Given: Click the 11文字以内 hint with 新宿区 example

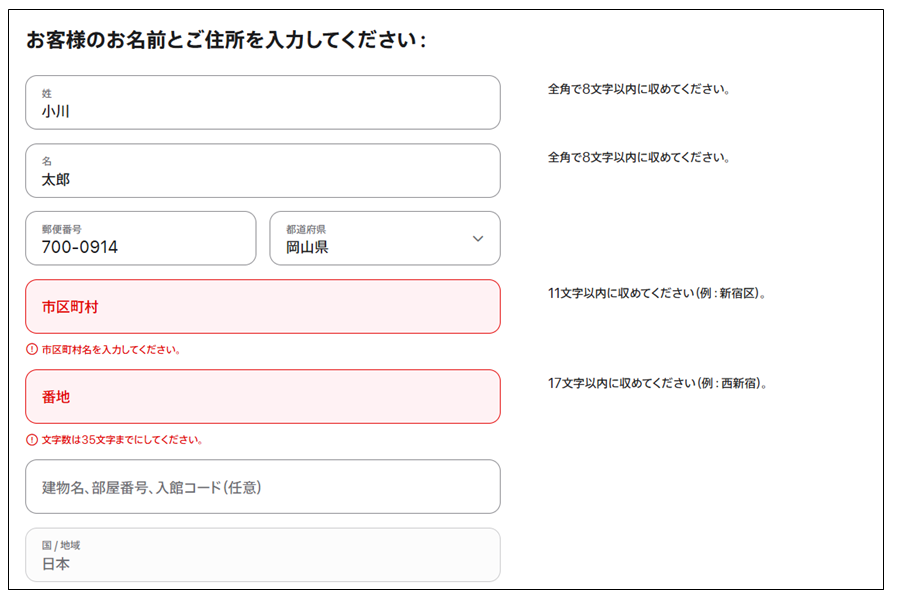Looking at the screenshot, I should point(657,293).
